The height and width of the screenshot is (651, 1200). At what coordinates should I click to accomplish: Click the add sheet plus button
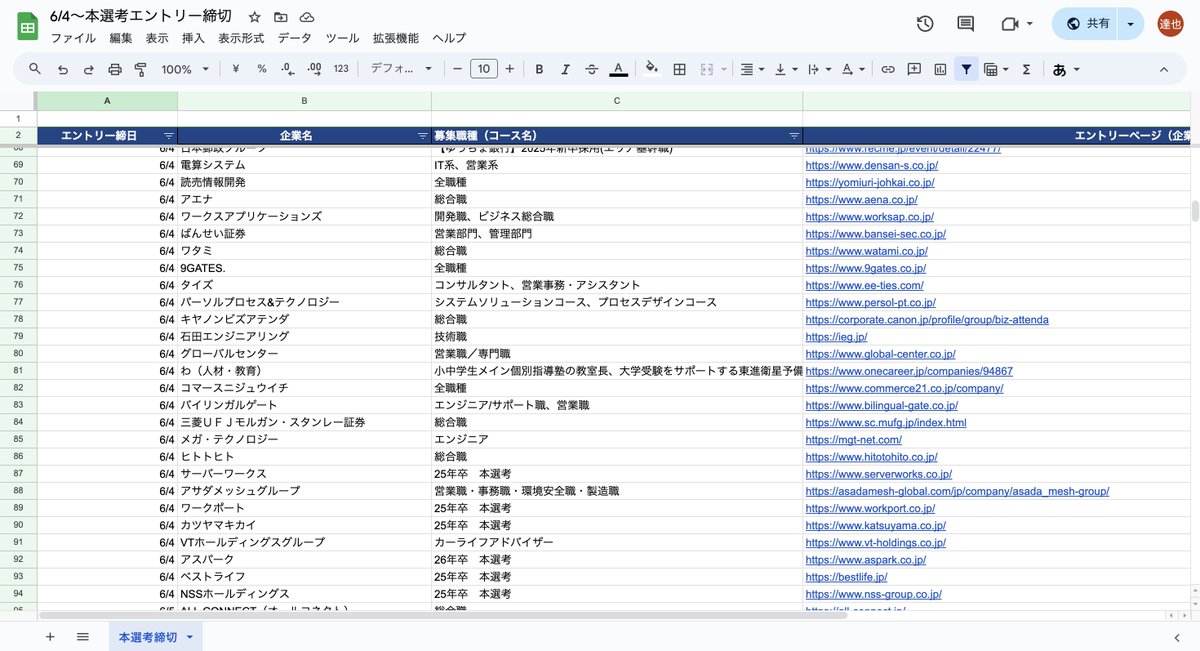tap(49, 636)
